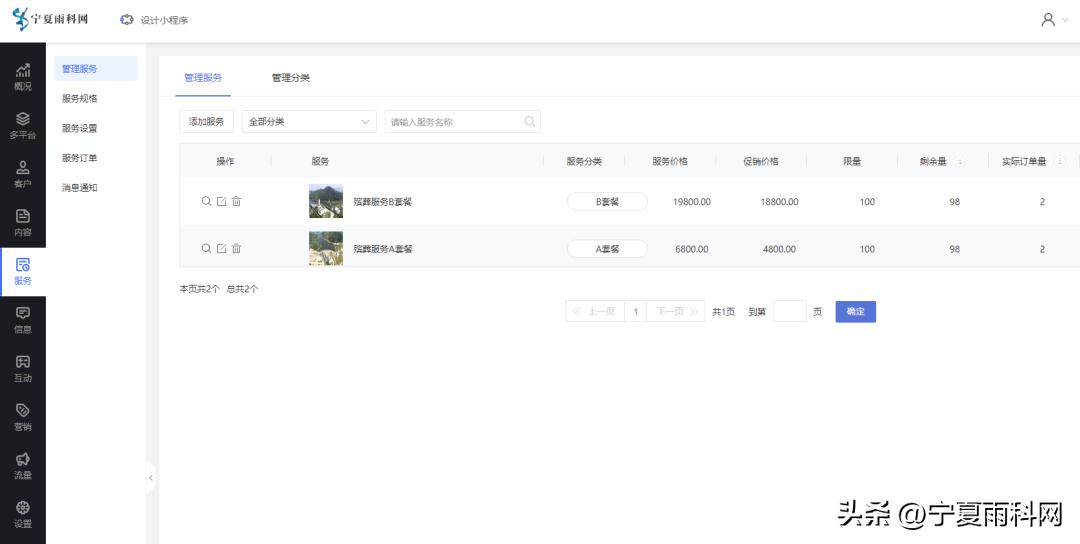Switch to the 管理分类 tab
Image resolution: width=1080 pixels, height=544 pixels.
tap(291, 78)
